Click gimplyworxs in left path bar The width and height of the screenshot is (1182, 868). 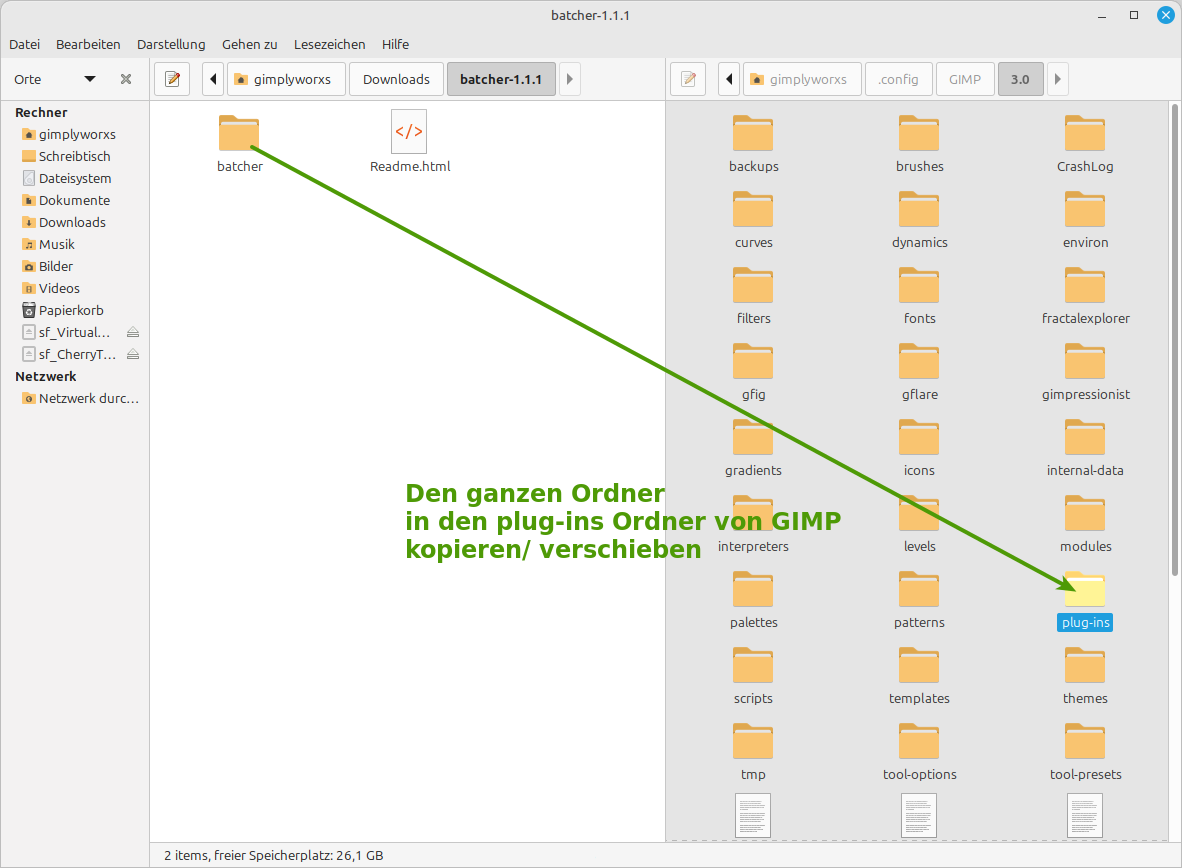[285, 79]
